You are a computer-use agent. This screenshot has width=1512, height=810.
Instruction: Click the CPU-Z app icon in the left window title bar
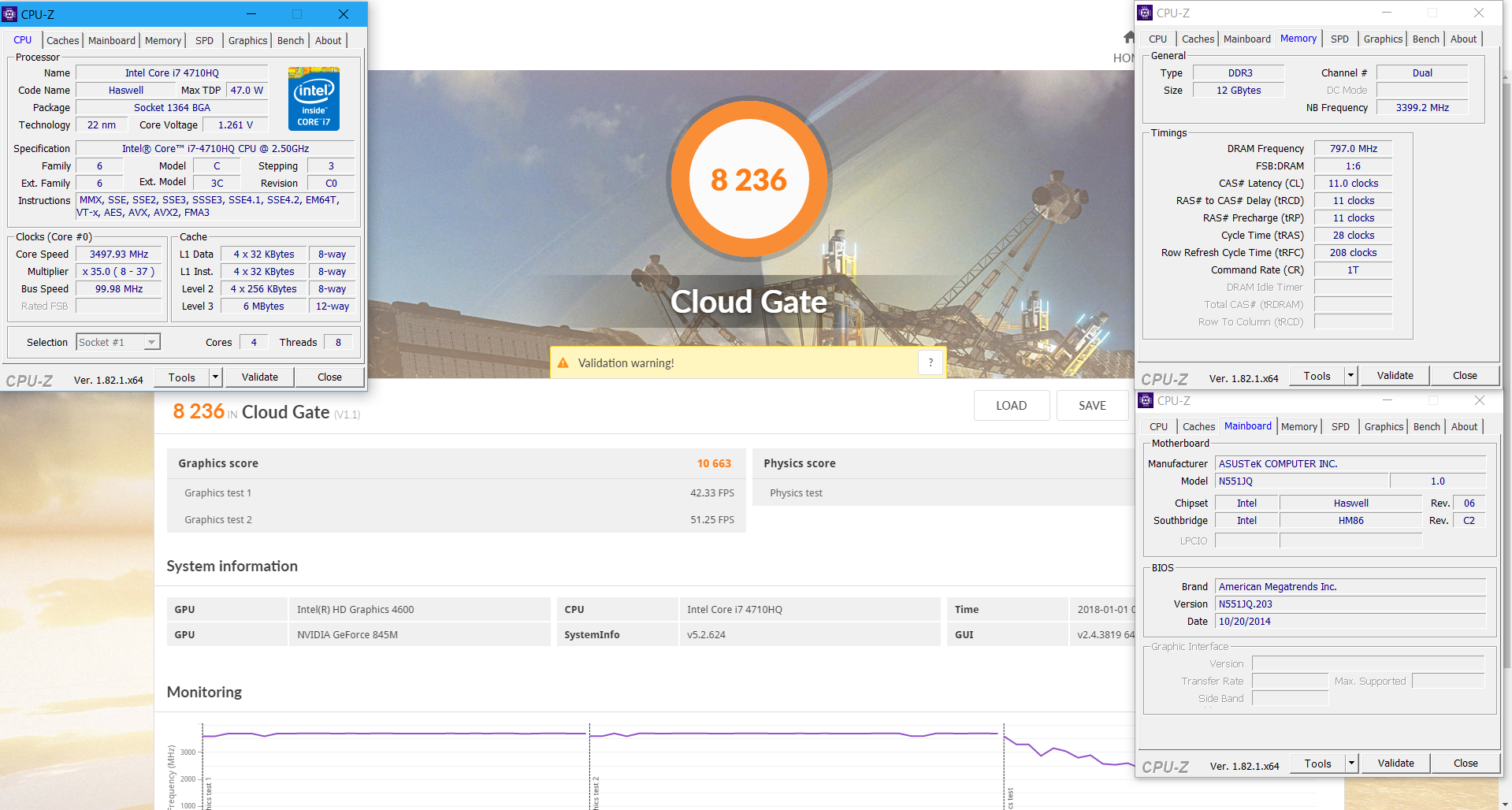point(10,14)
